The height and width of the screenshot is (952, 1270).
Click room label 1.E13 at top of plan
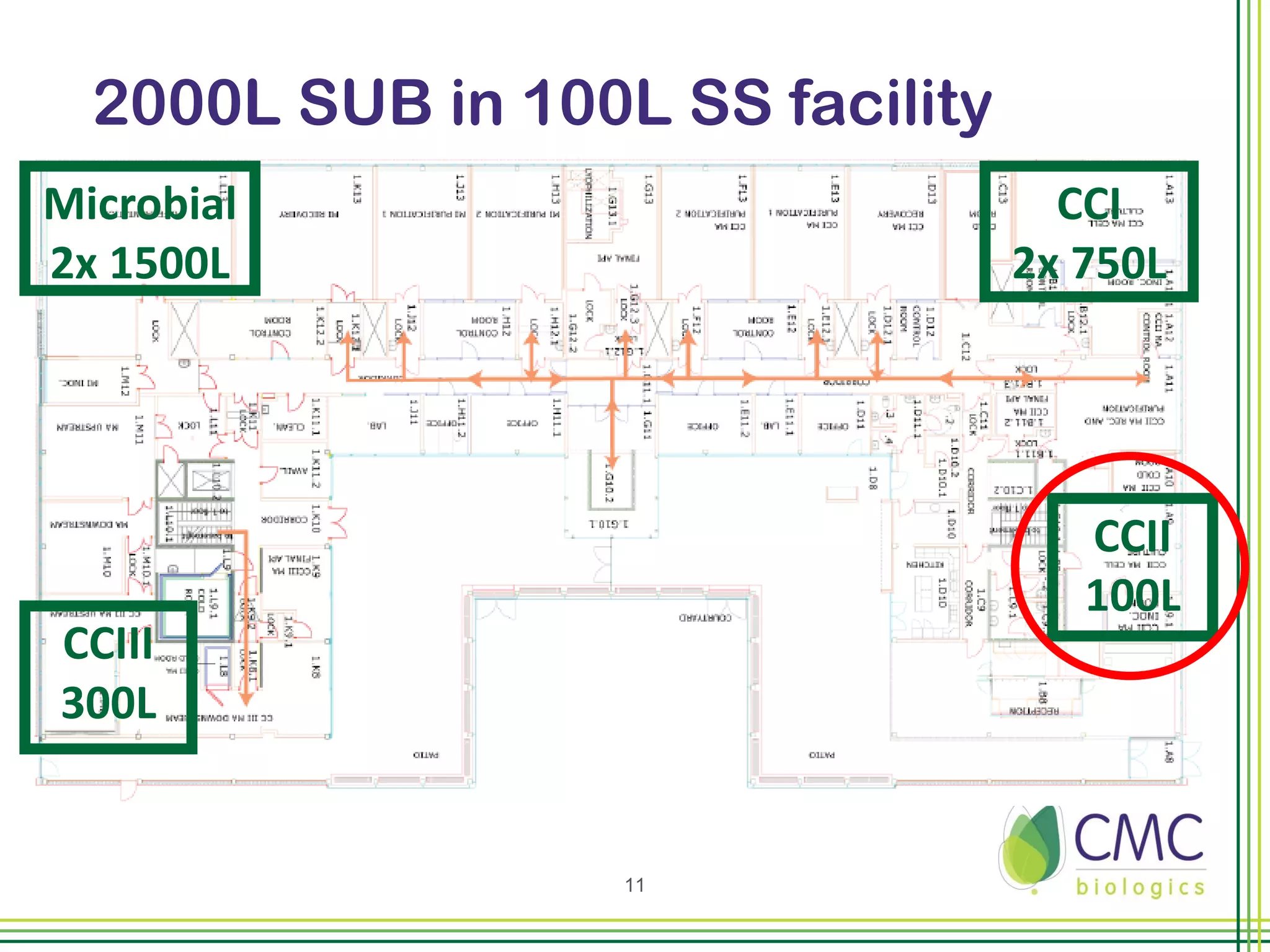(x=835, y=189)
